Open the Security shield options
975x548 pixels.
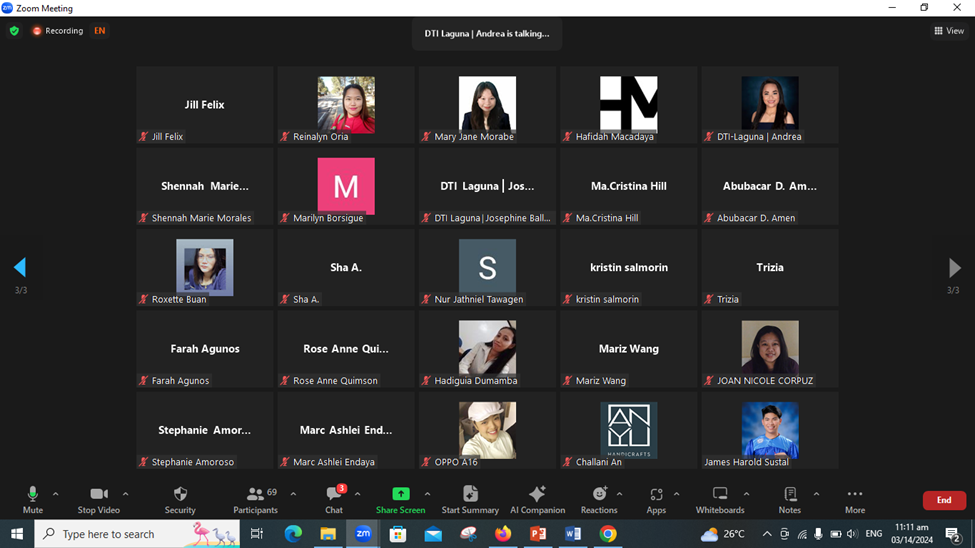180,498
